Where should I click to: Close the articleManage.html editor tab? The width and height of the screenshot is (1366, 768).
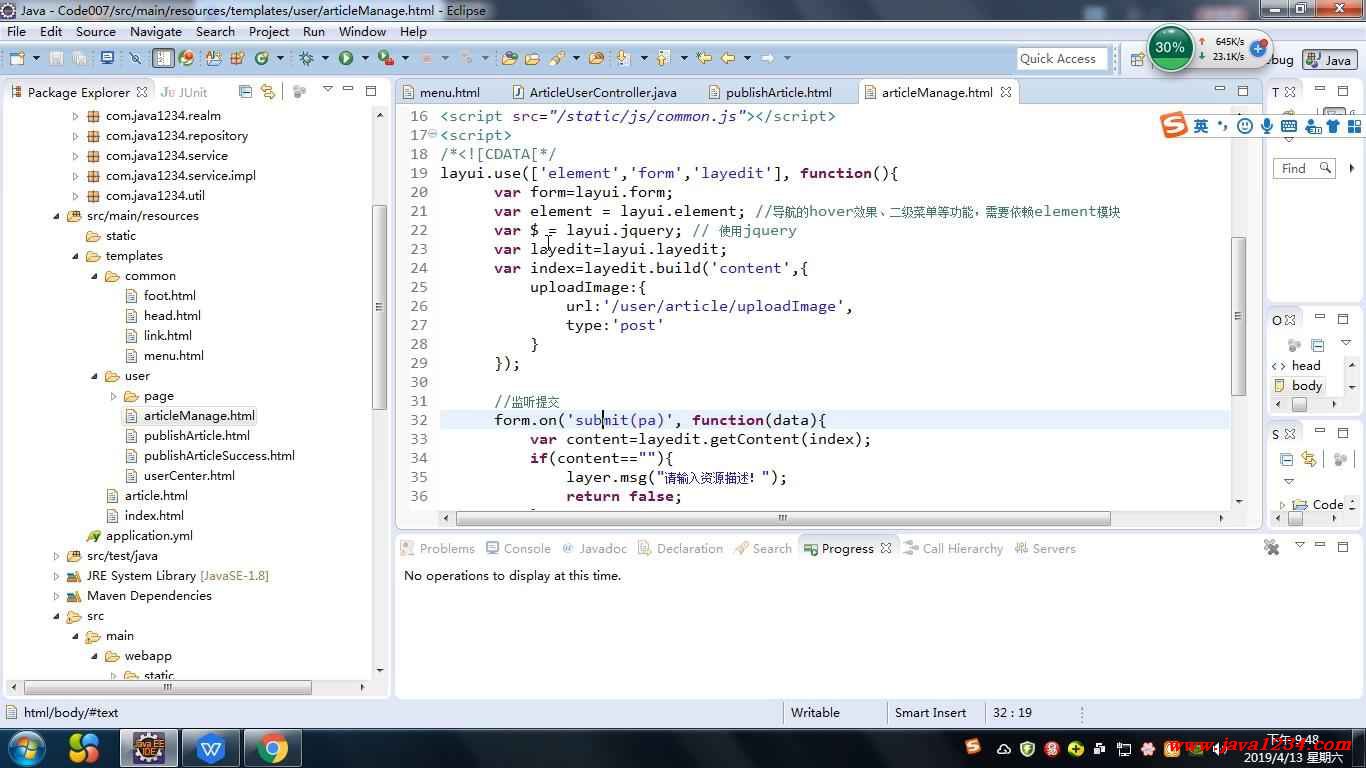pyautogui.click(x=1006, y=92)
